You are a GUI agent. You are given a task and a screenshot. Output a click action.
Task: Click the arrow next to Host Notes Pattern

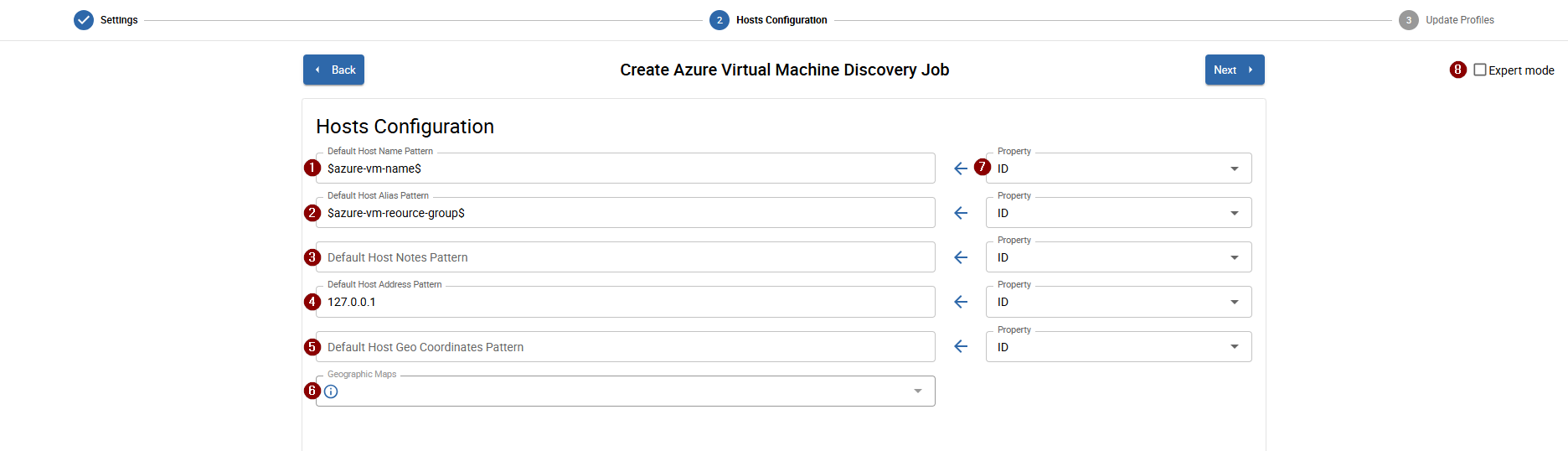point(961,257)
